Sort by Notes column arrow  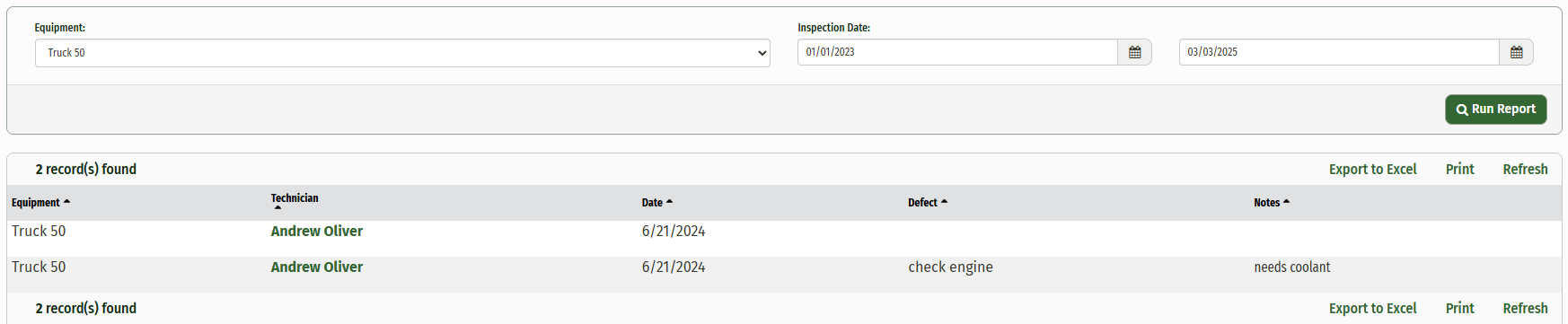coord(1287,202)
